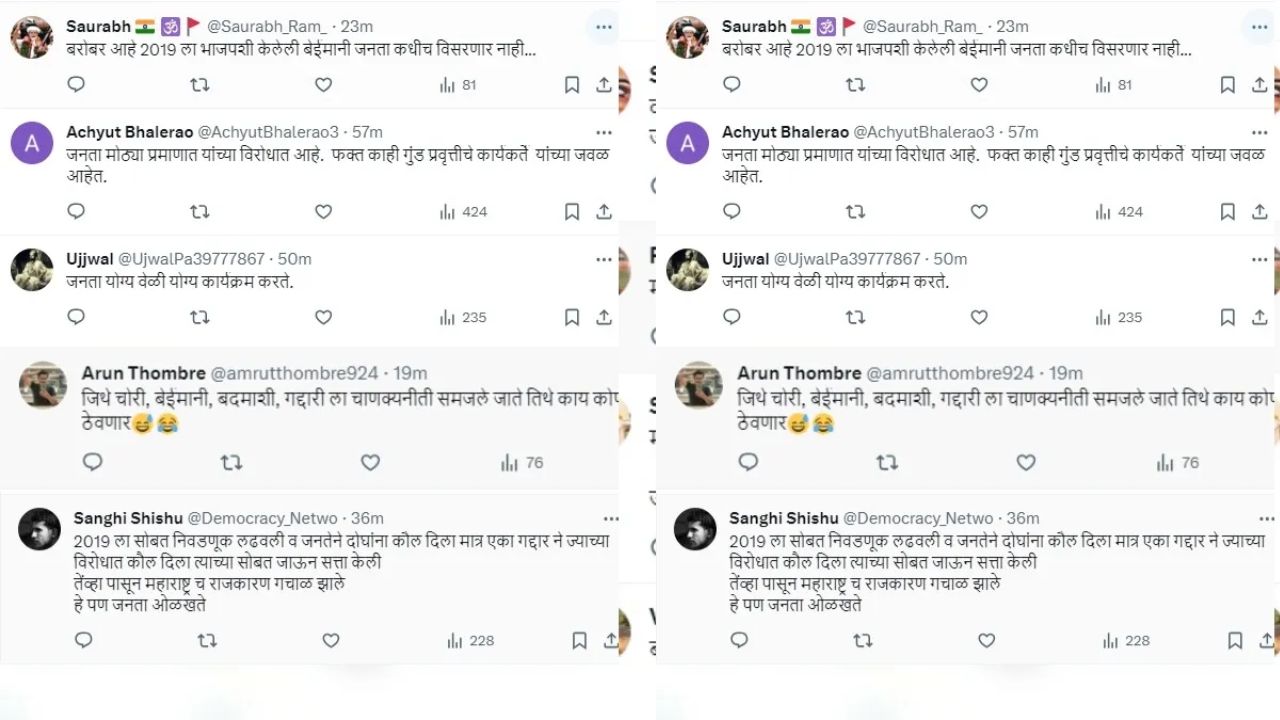This screenshot has height=720, width=1280.
Task: Click Sanghi Shishu's profile picture in left panel
Action: point(40,529)
